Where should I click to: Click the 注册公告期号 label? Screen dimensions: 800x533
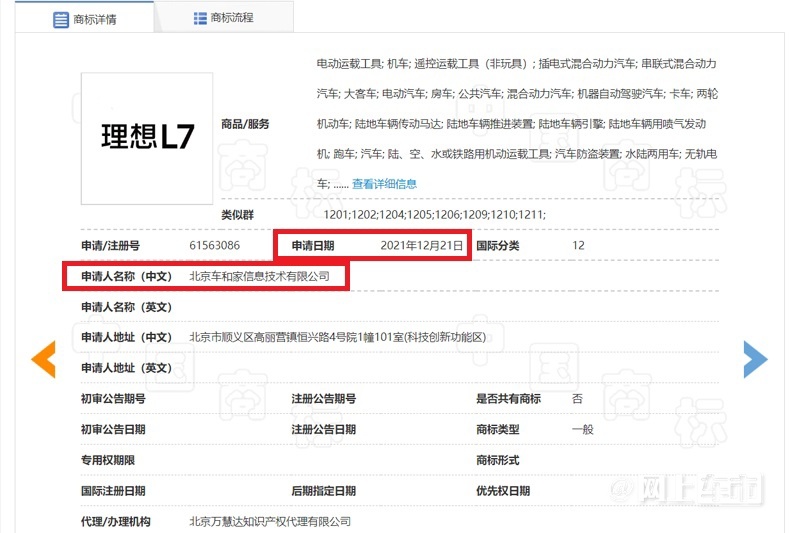point(323,398)
